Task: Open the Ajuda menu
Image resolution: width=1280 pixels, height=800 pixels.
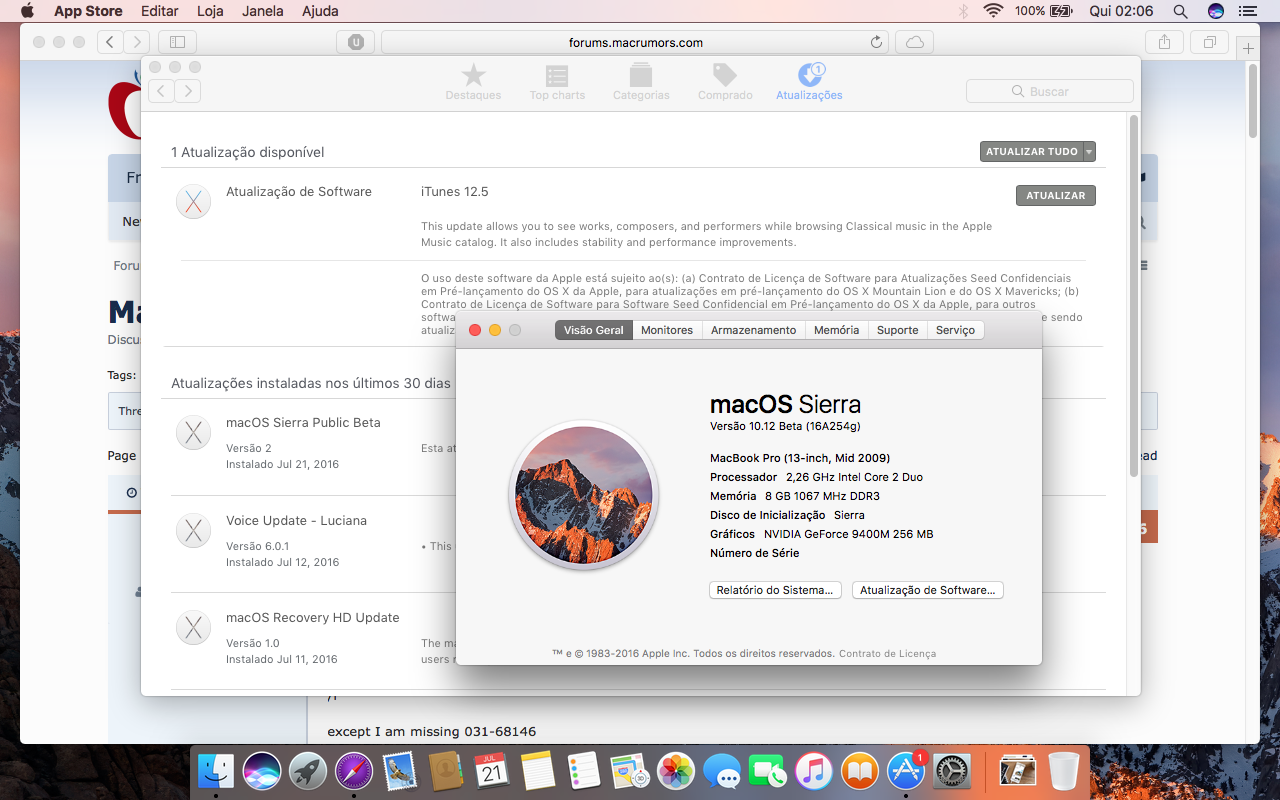Action: tap(320, 11)
